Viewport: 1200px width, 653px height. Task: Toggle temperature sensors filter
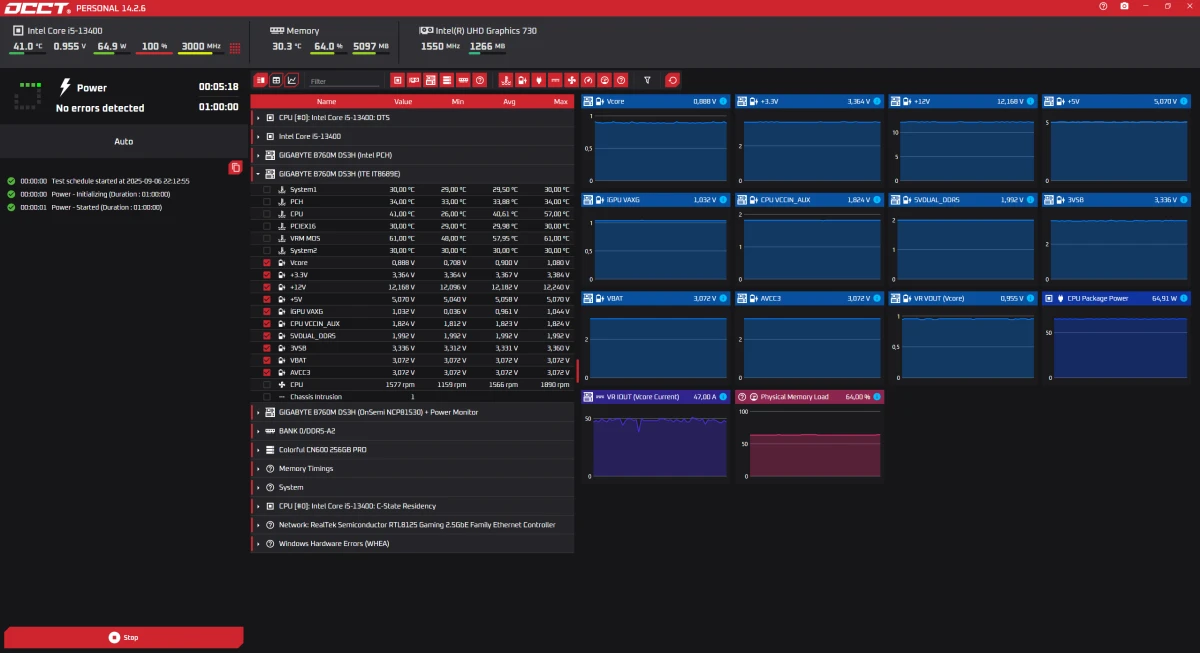(x=506, y=80)
